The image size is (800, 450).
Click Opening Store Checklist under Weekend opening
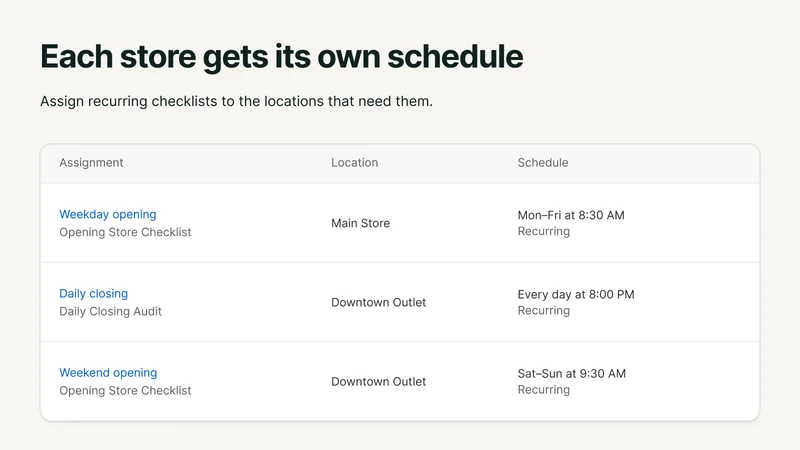(x=125, y=390)
